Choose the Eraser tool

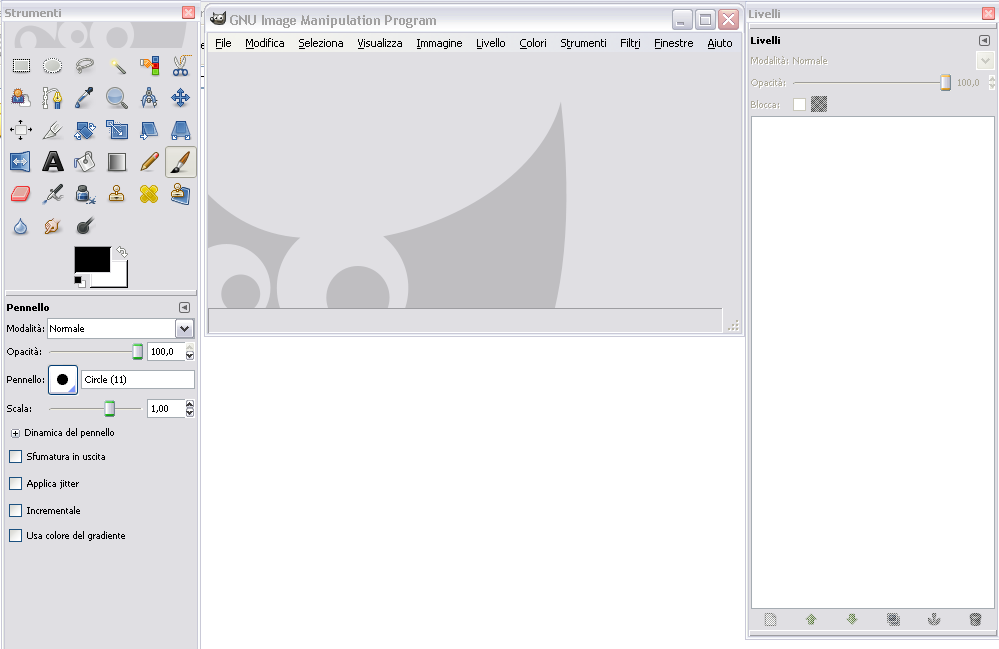coord(21,194)
